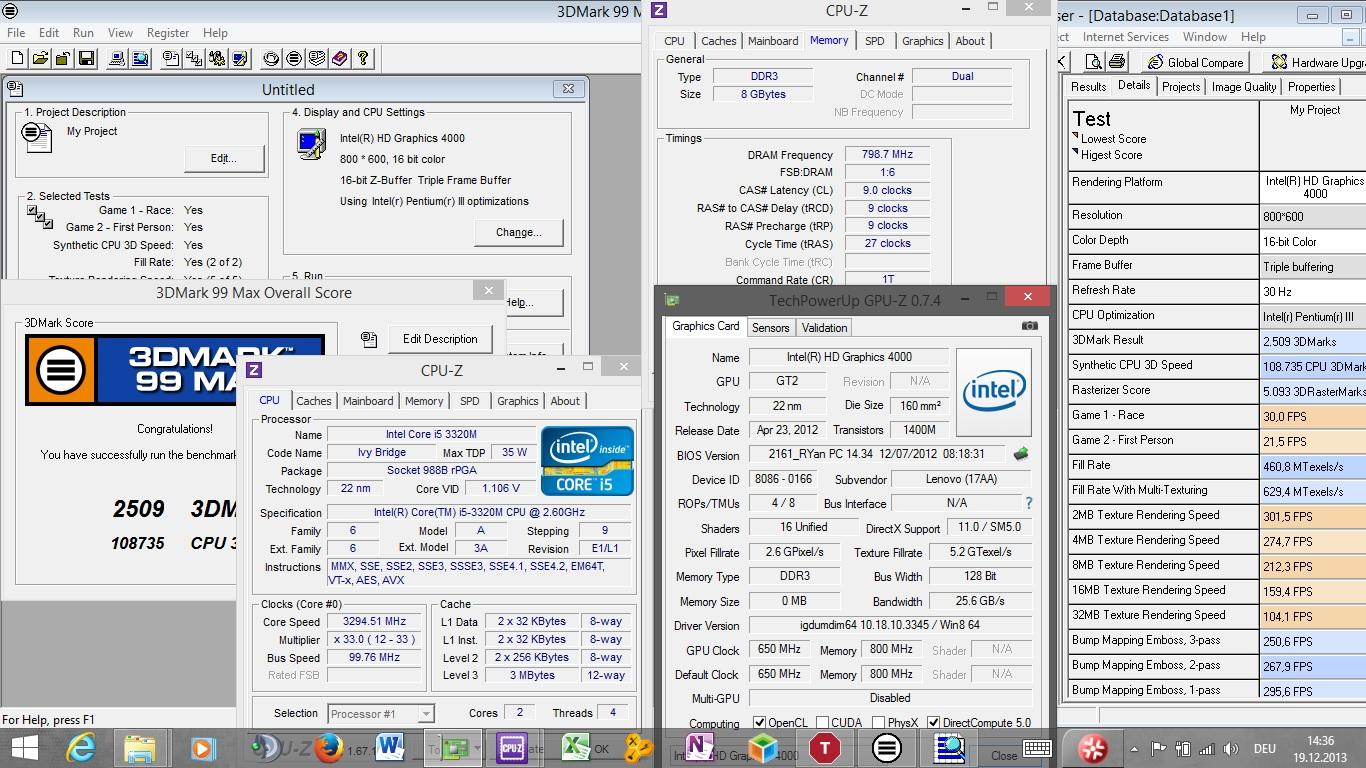Viewport: 1366px width, 768px height.
Task: Click the purple CPU-Z taskbar icon
Action: [512, 747]
